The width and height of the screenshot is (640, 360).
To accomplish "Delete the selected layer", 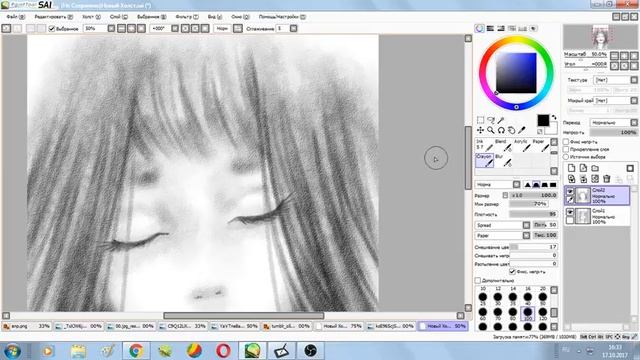I will [607, 179].
